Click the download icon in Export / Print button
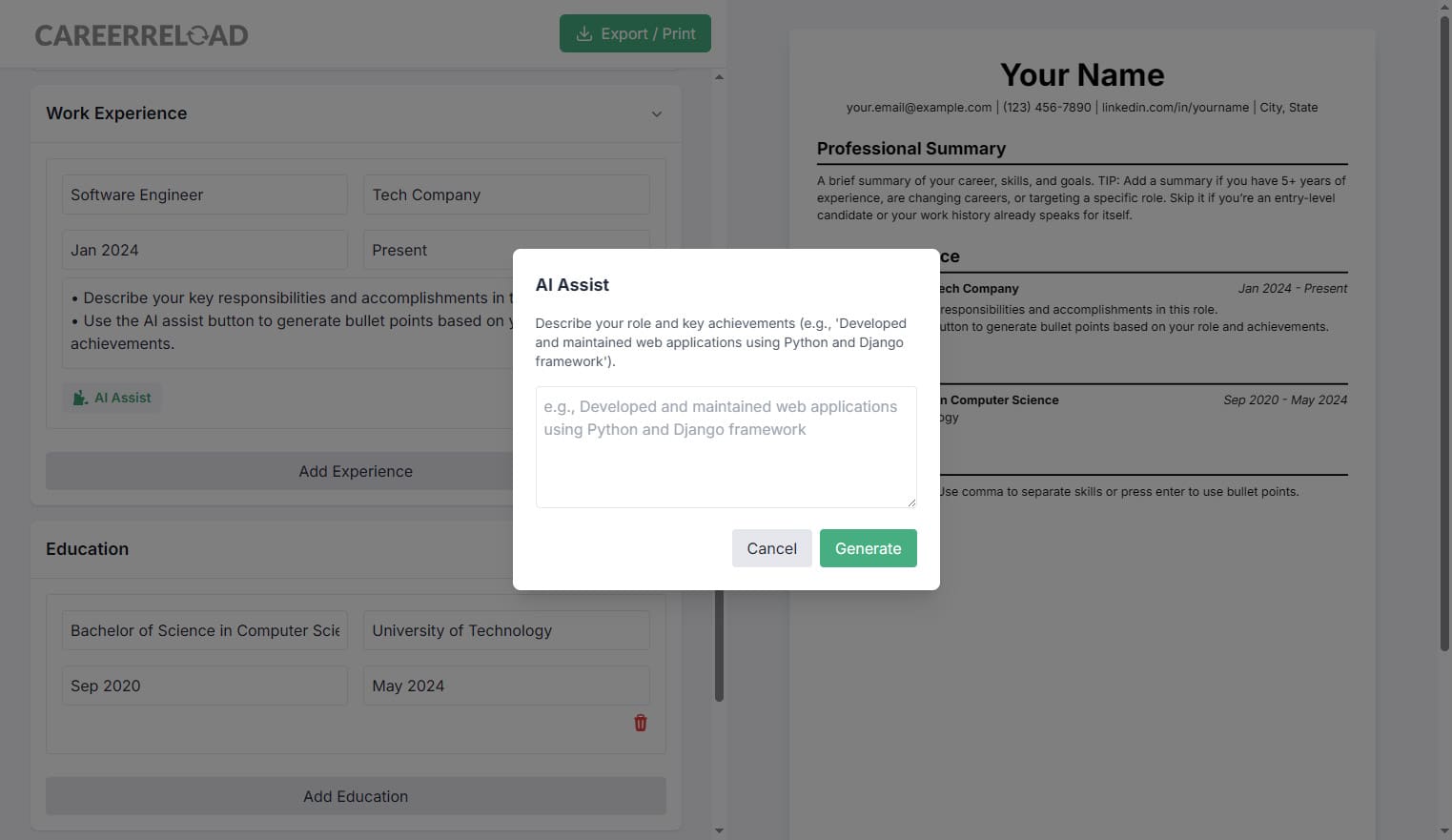This screenshot has height=840, width=1452. (583, 32)
